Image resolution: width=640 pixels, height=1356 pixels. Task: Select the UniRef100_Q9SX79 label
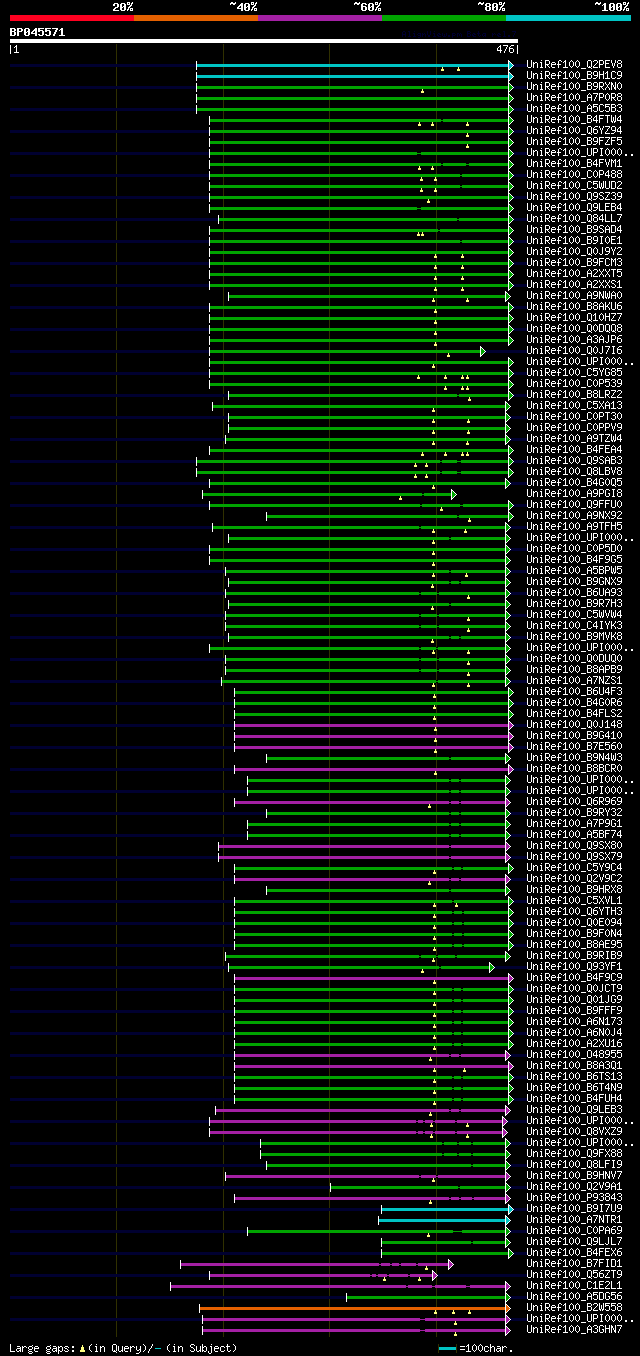point(574,856)
